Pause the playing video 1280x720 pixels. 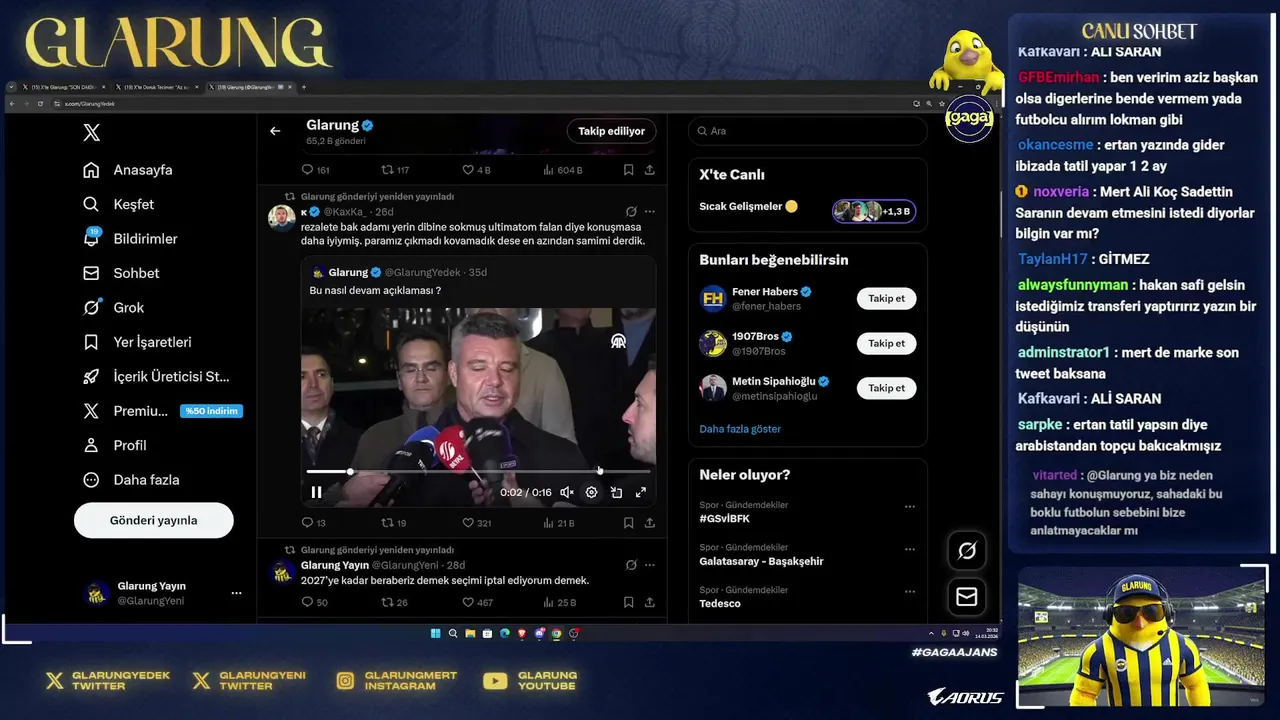coord(316,492)
